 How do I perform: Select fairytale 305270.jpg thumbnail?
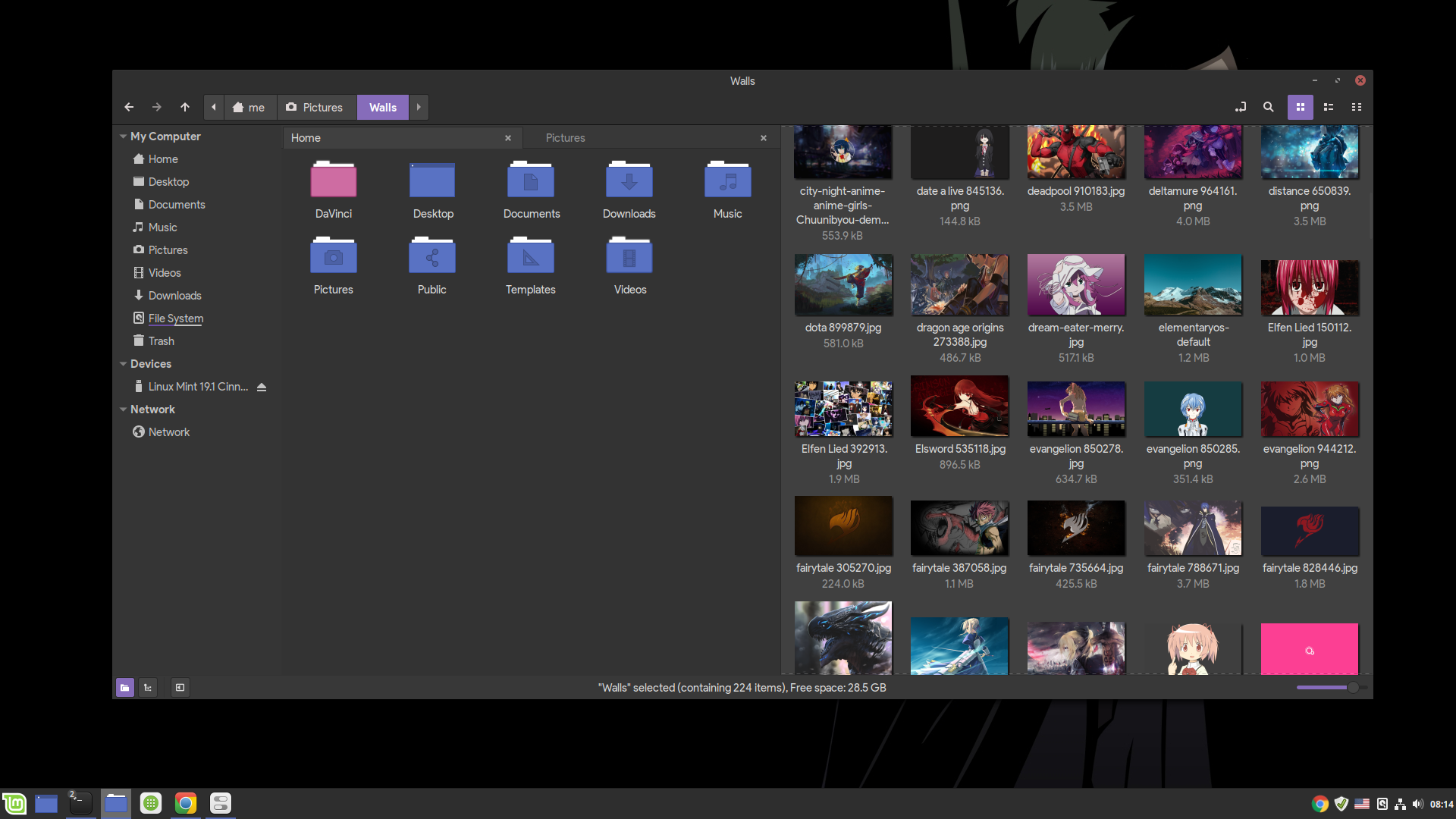(843, 526)
